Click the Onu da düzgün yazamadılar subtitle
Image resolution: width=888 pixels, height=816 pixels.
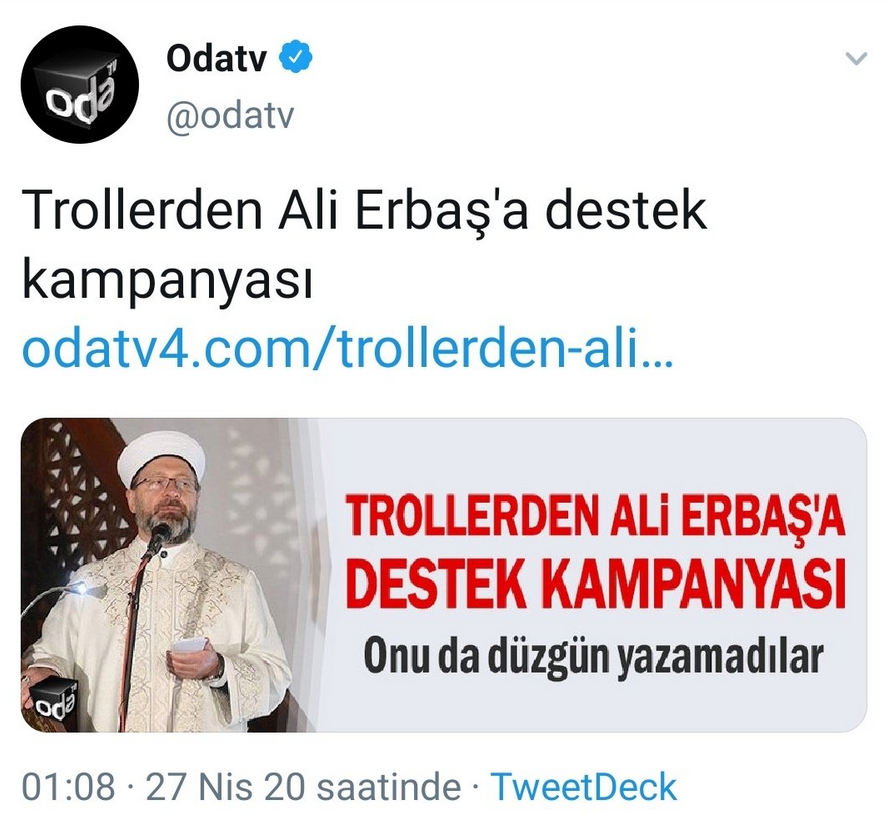coord(594,656)
